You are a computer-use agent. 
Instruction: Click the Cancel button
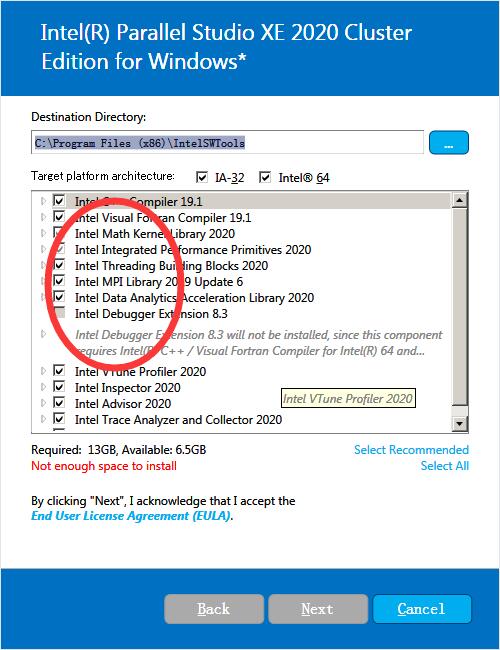pos(422,609)
